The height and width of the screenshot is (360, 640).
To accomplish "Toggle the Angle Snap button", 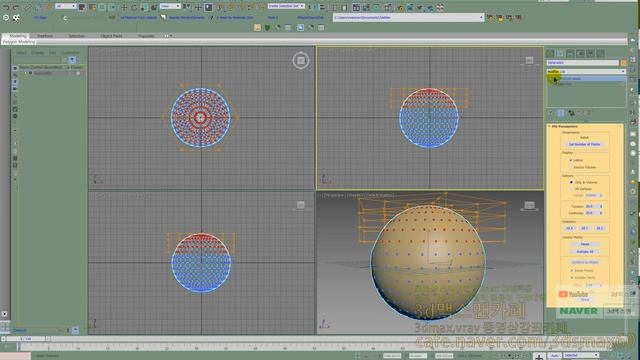I will coord(231,7).
